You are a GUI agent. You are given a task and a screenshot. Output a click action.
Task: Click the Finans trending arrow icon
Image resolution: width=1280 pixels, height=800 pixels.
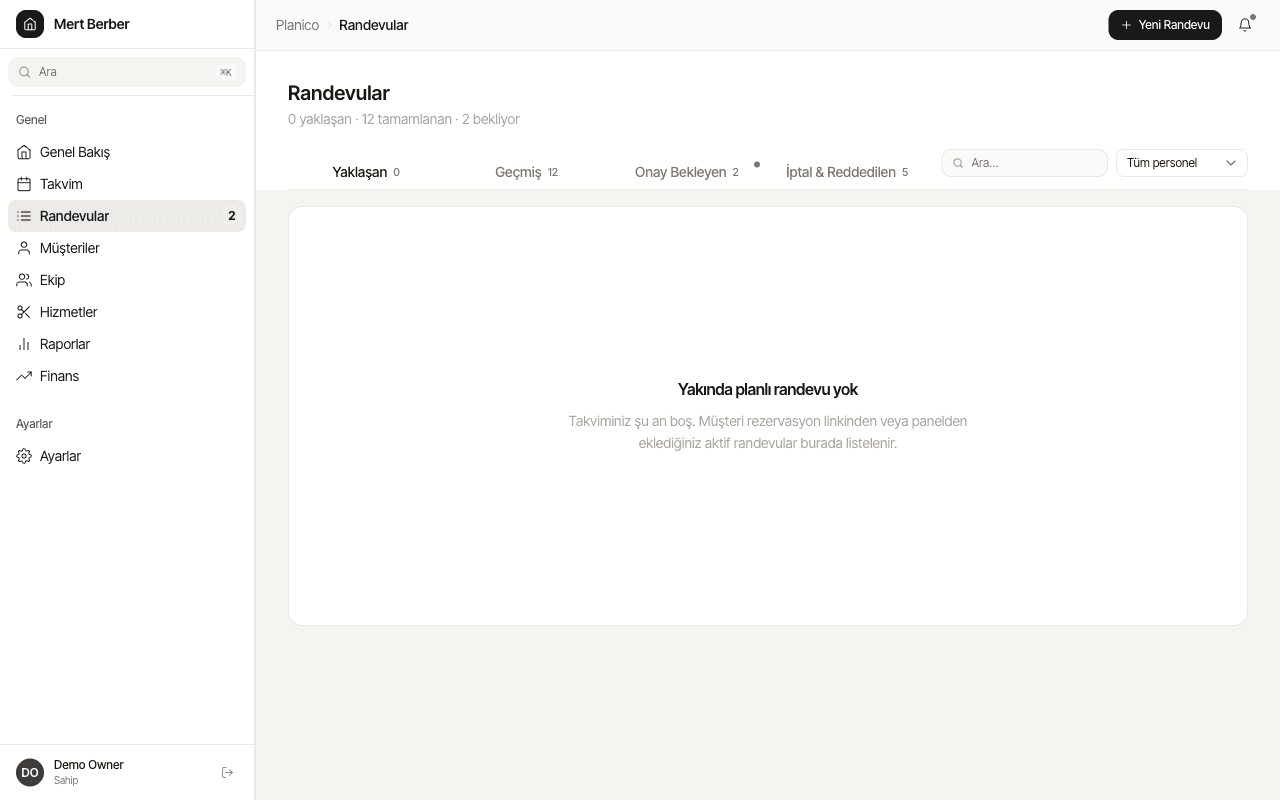click(x=24, y=376)
